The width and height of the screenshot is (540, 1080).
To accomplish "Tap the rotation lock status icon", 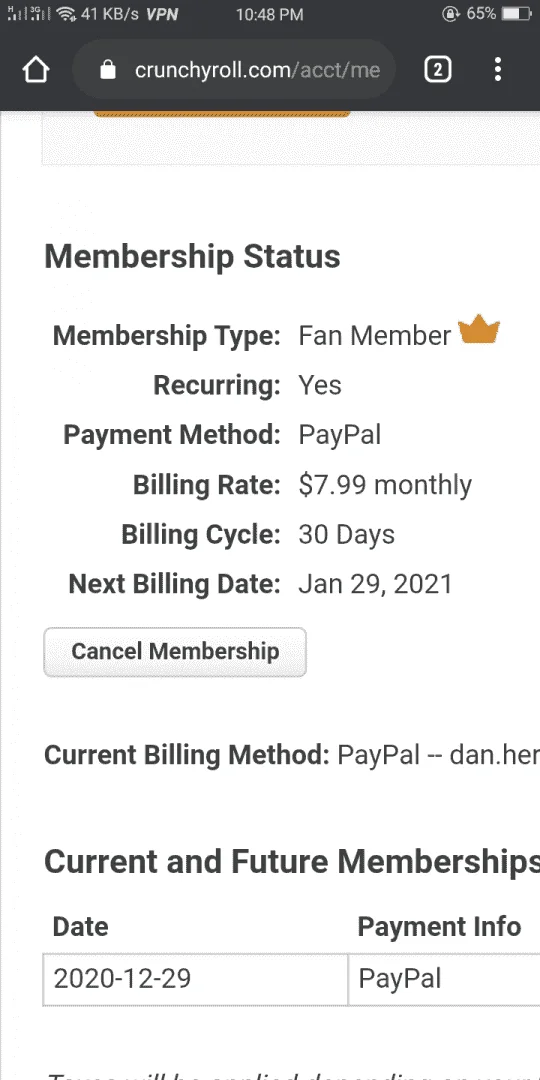I will point(450,14).
